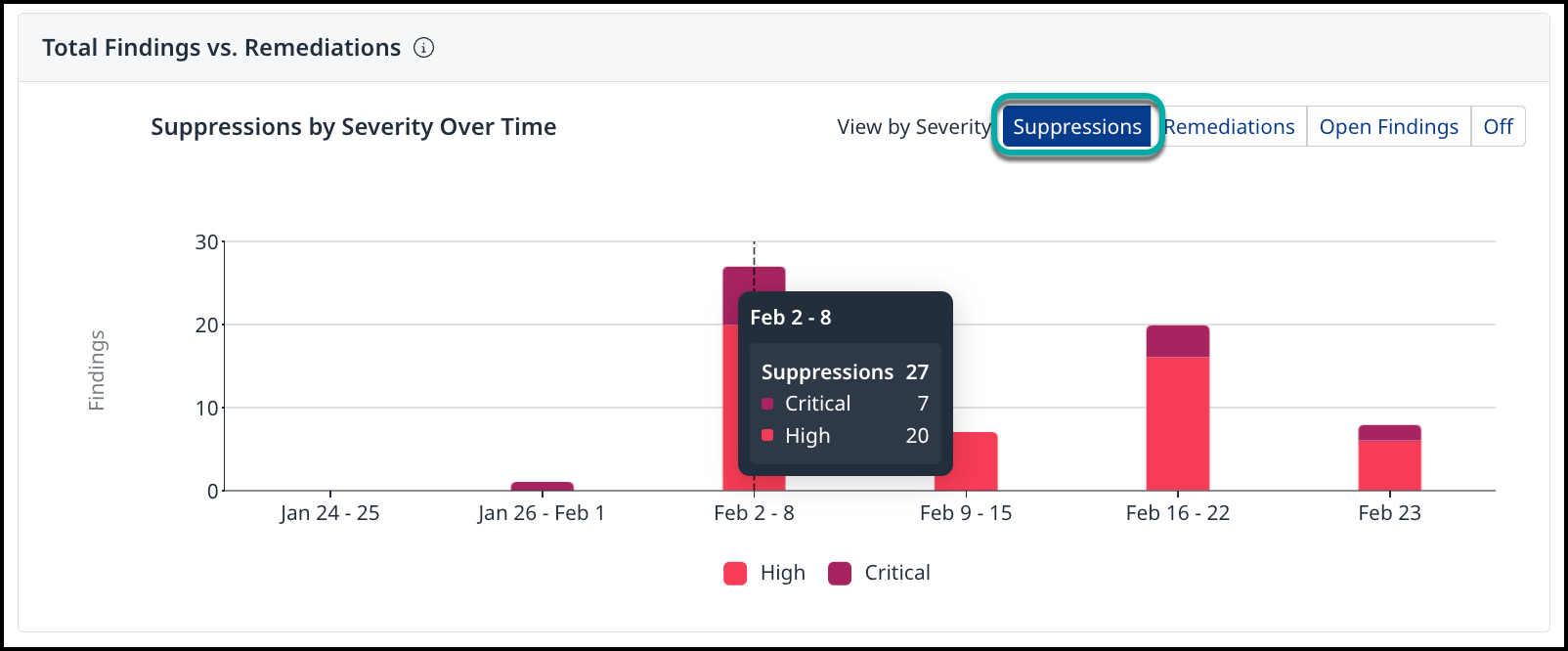Click the Feb 23 High bar segment
The height and width of the screenshot is (651, 1568).
click(1389, 465)
